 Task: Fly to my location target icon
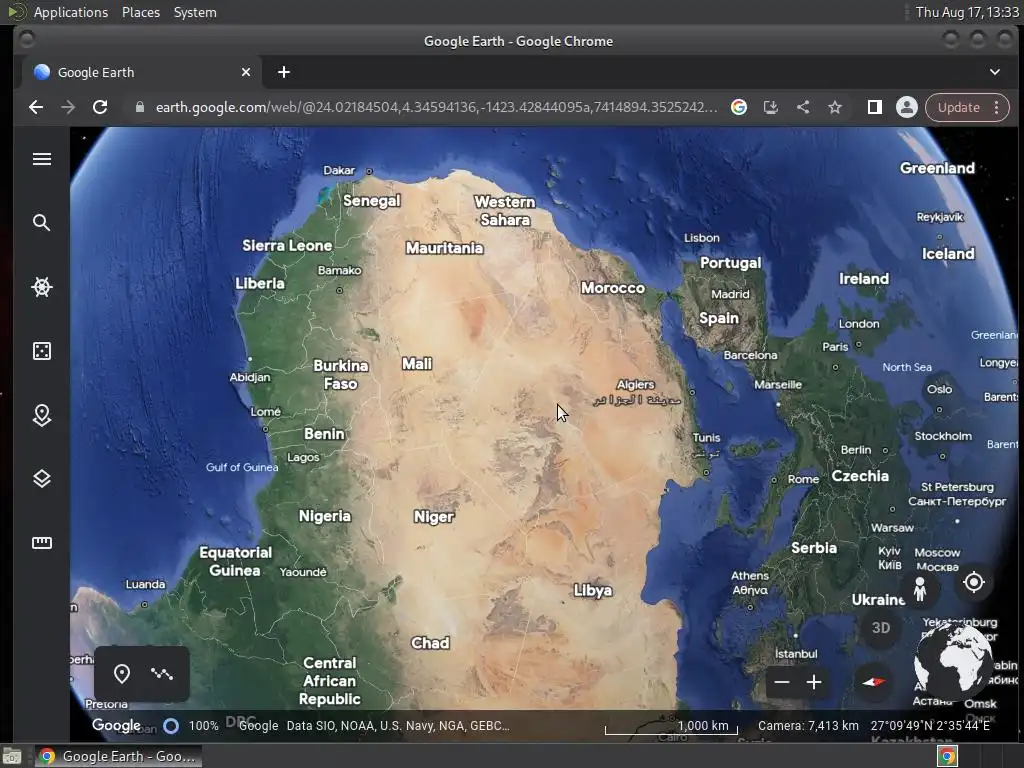(x=974, y=582)
